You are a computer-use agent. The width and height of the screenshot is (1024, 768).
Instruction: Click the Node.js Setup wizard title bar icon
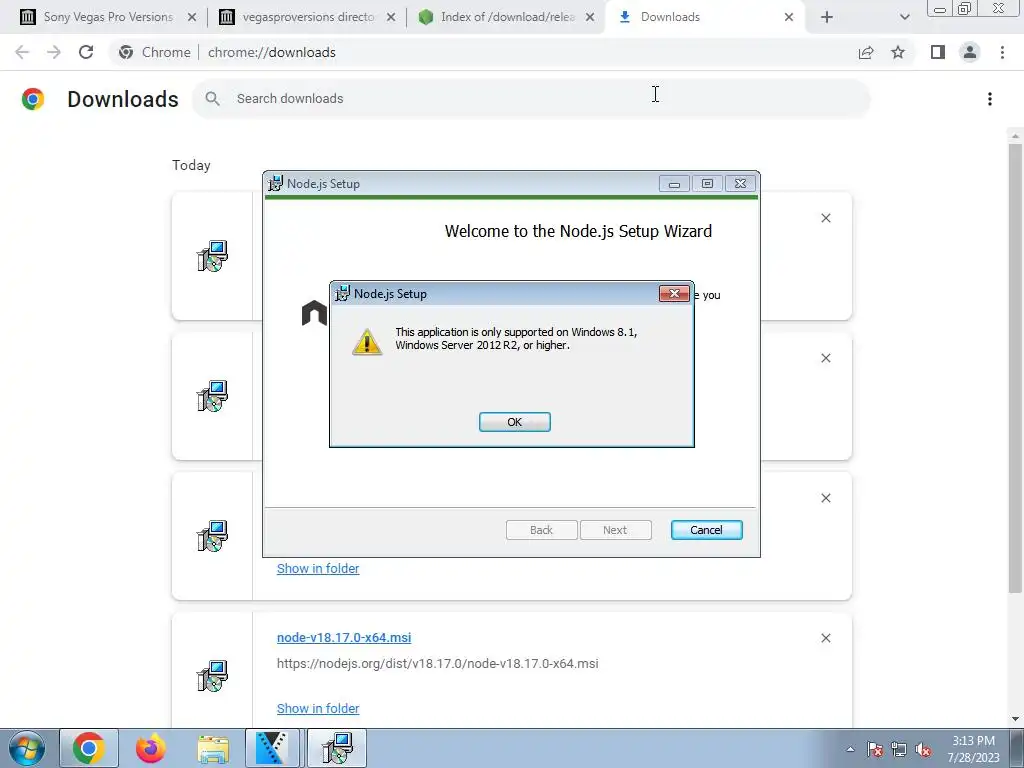point(276,184)
